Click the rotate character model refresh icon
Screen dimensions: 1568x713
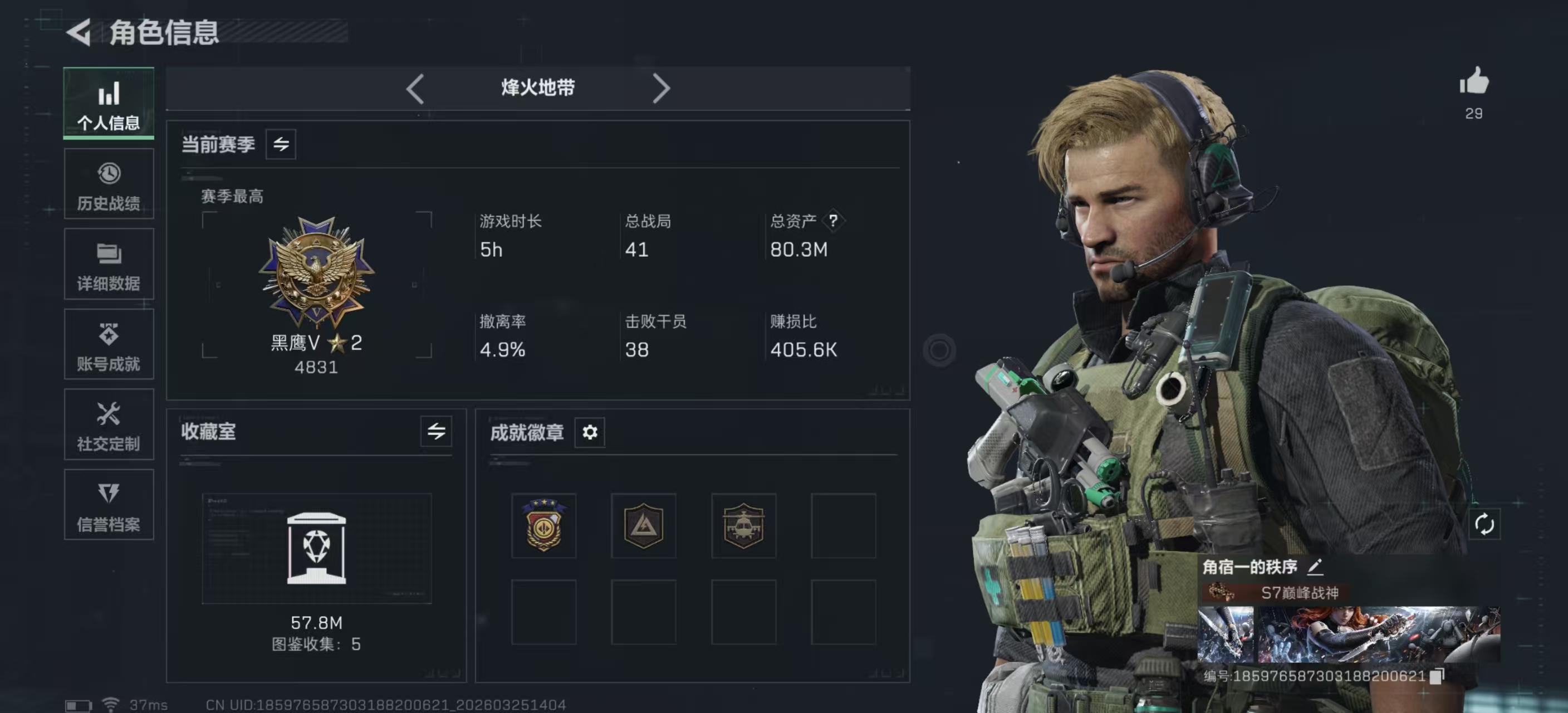point(1484,524)
